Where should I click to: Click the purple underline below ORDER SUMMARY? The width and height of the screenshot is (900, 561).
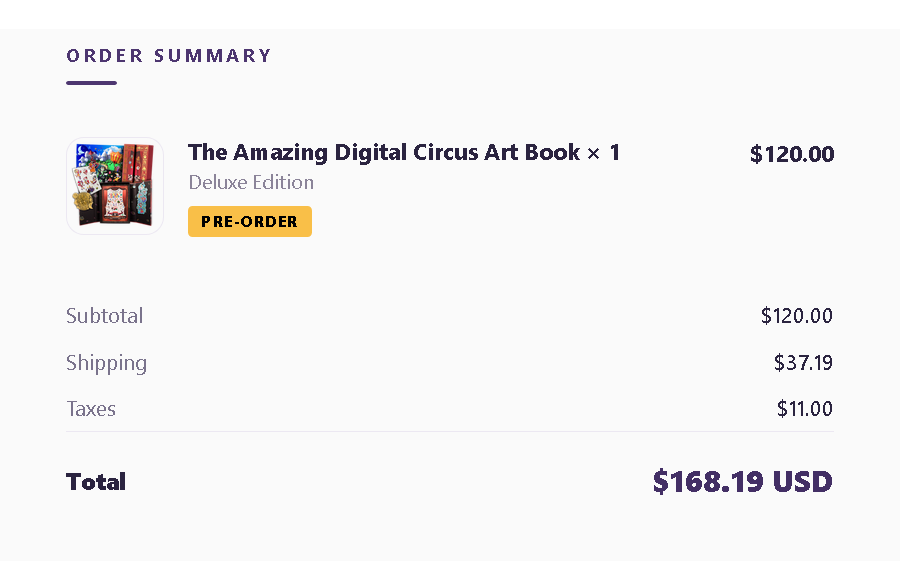pos(91,83)
